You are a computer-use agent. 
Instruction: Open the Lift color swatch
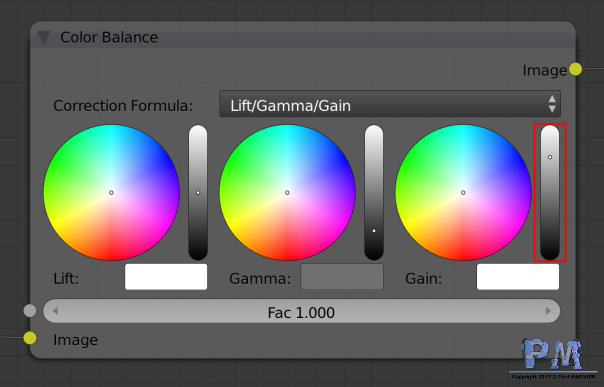pos(166,277)
